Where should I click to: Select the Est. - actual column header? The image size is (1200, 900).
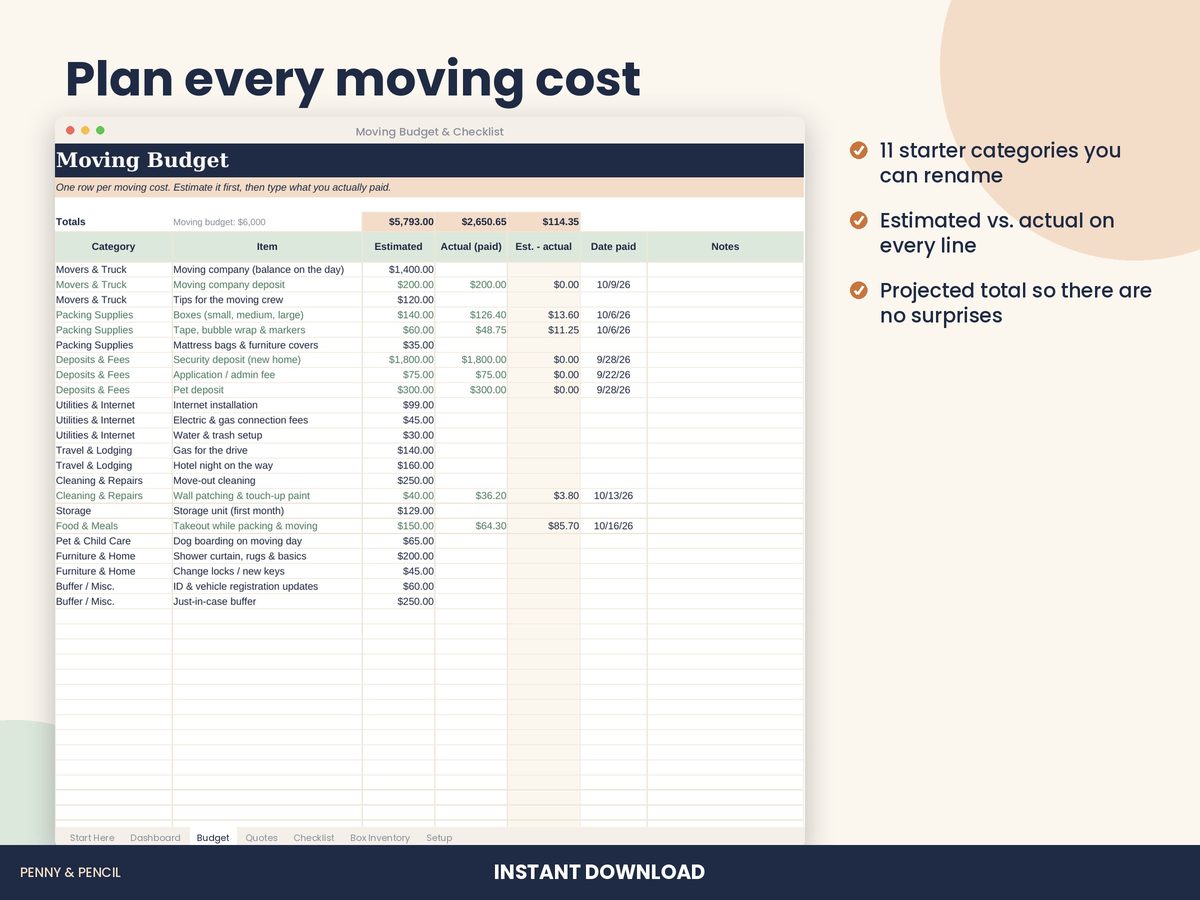pyautogui.click(x=544, y=247)
